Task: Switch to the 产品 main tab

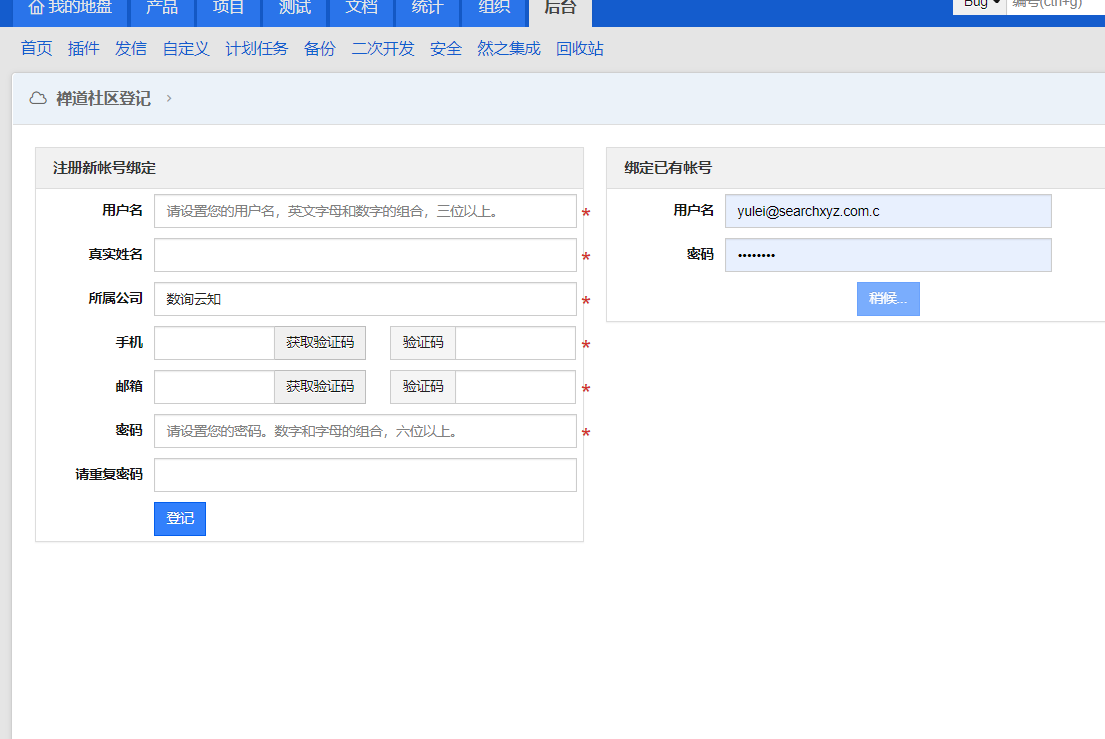Action: click(162, 8)
